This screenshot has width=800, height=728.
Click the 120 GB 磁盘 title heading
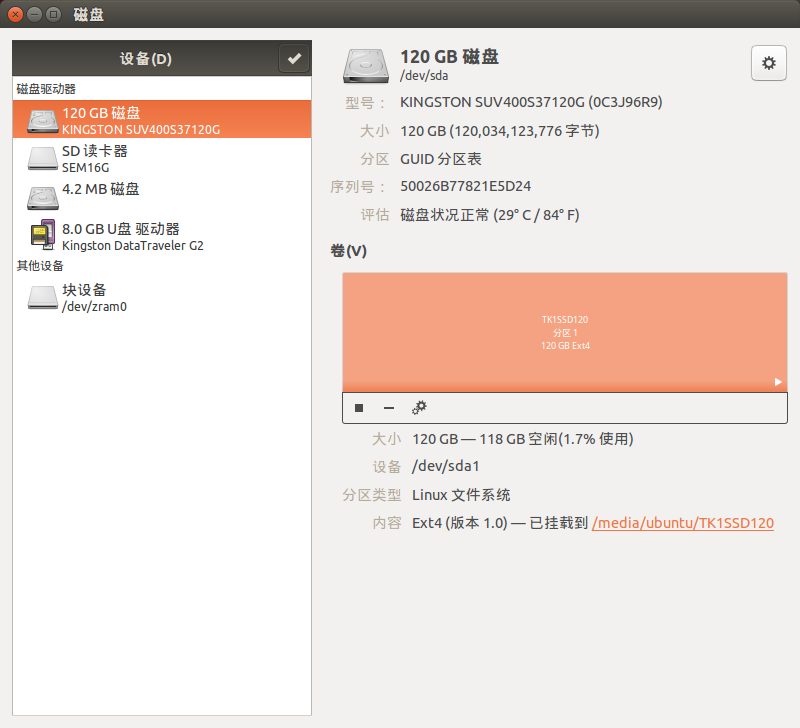[x=449, y=57]
